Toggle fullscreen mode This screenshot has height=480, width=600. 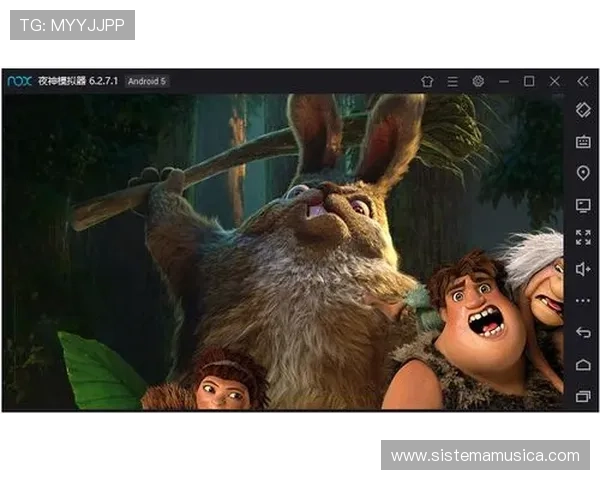tap(583, 237)
